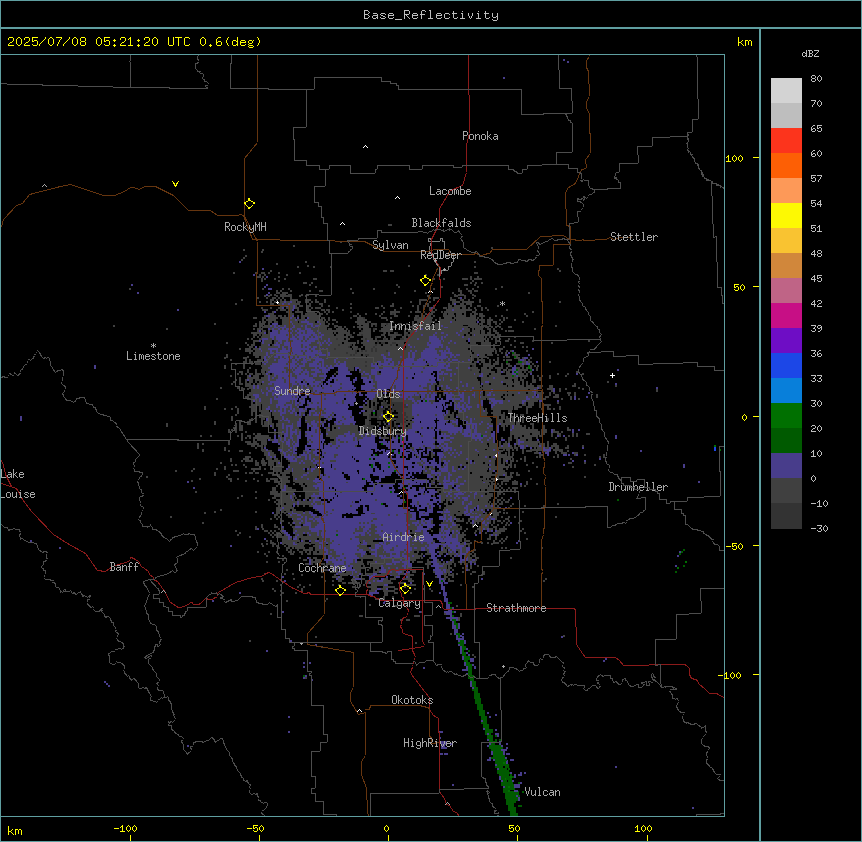Screen dimensions: 862x842
Task: Click the Lacombe city label
Action: [x=450, y=191]
